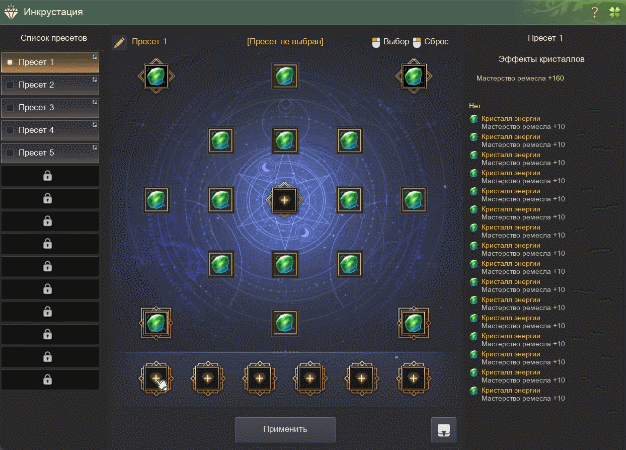626x450 pixels.
Task: Click the green clover icon in header
Action: tap(614, 12)
